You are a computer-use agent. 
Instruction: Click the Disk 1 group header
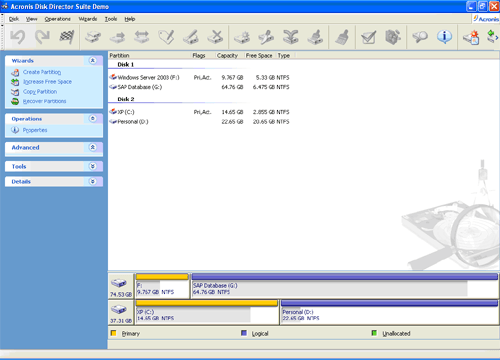tap(126, 64)
